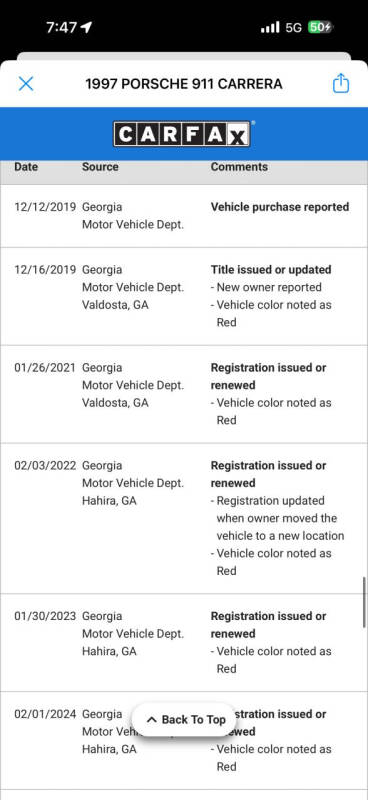Tap the 02/01/2024 date entry
Image resolution: width=368 pixels, height=800 pixels.
45,714
